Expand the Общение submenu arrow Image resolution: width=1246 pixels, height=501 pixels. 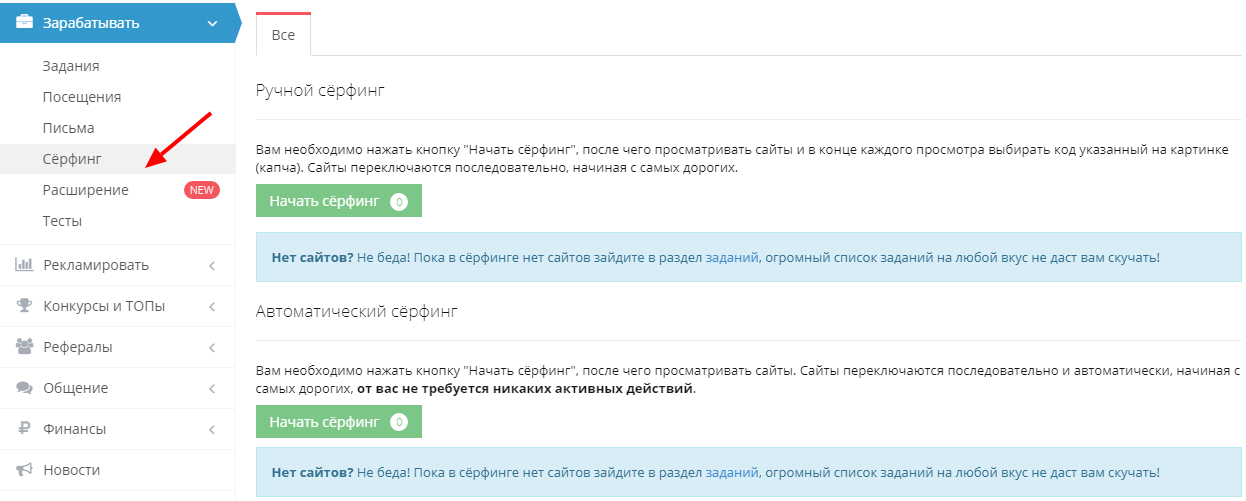[212, 388]
